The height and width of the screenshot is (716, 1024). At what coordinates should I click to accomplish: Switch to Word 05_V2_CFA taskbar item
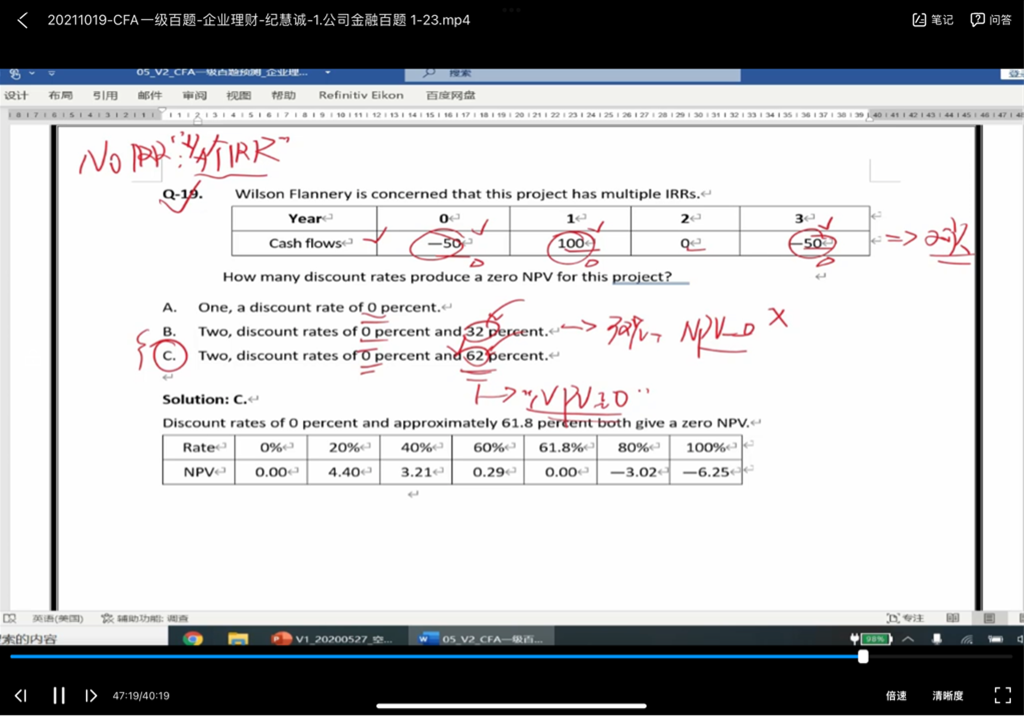[x=481, y=638]
